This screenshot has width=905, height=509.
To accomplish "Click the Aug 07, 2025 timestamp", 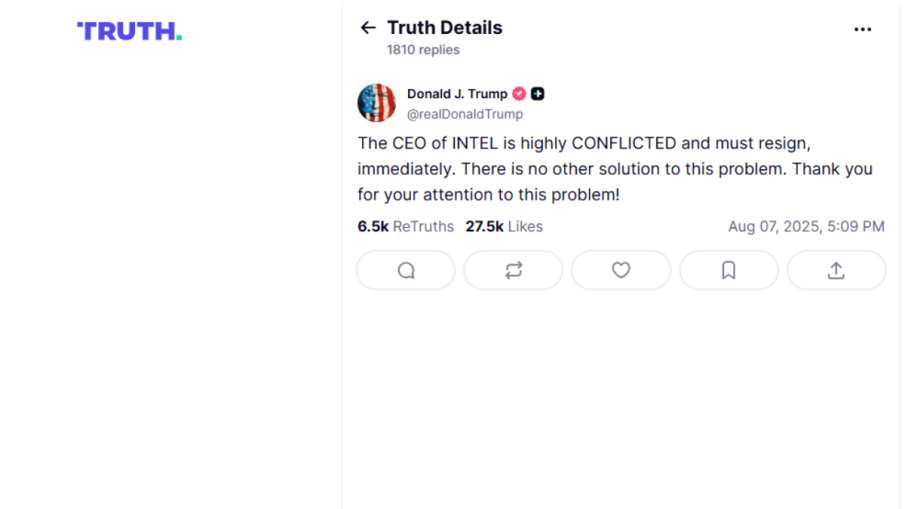I will [806, 227].
